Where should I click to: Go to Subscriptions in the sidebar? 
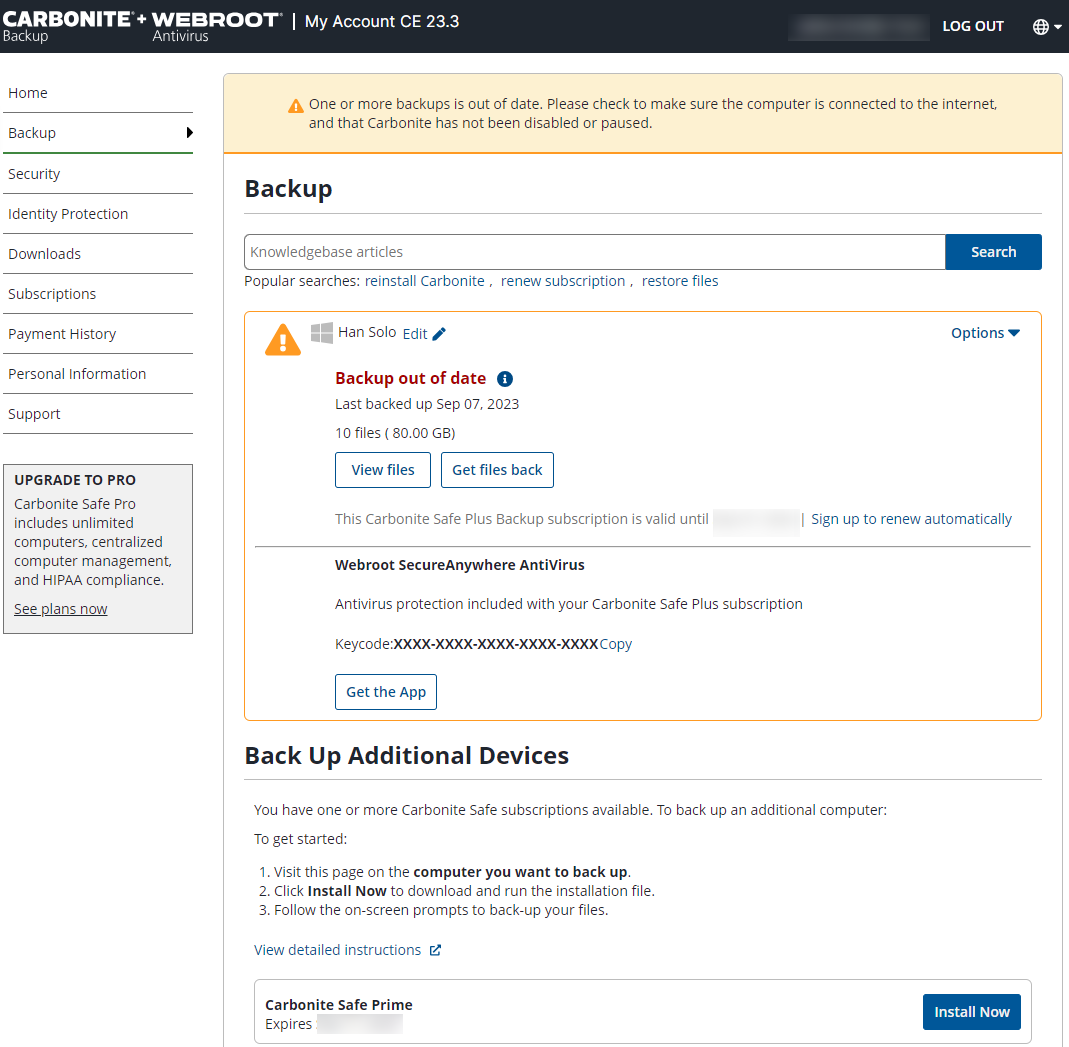point(52,294)
